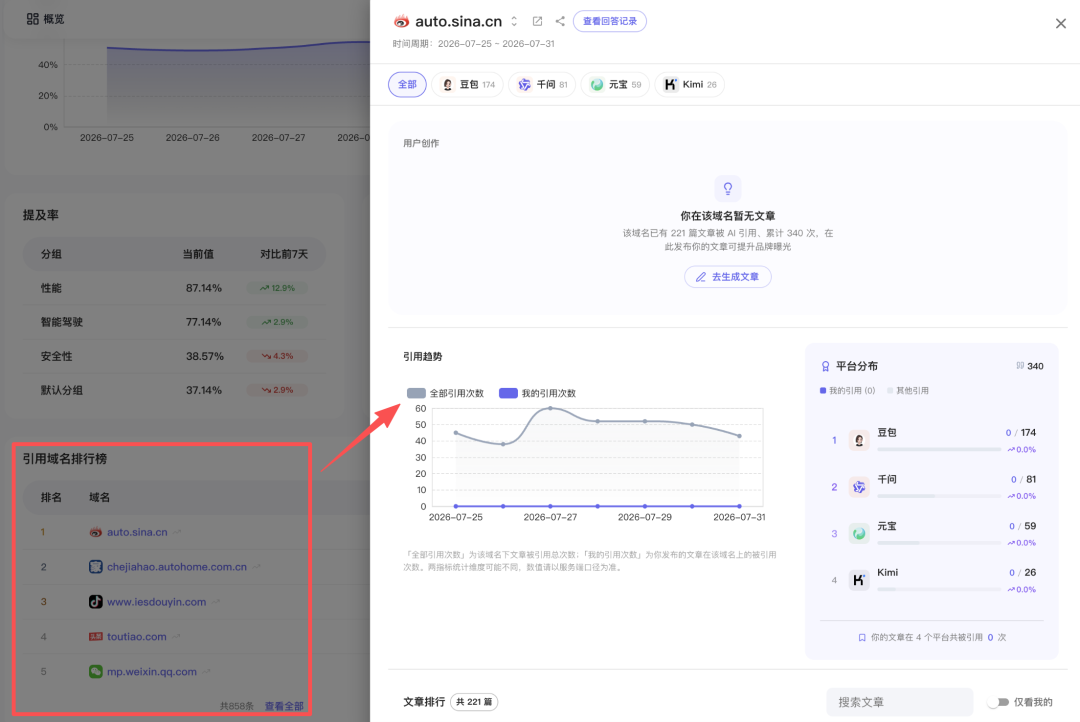Click the Sina Weibo icon in ranking row
Screen dimensions: 1080x722
click(x=96, y=532)
